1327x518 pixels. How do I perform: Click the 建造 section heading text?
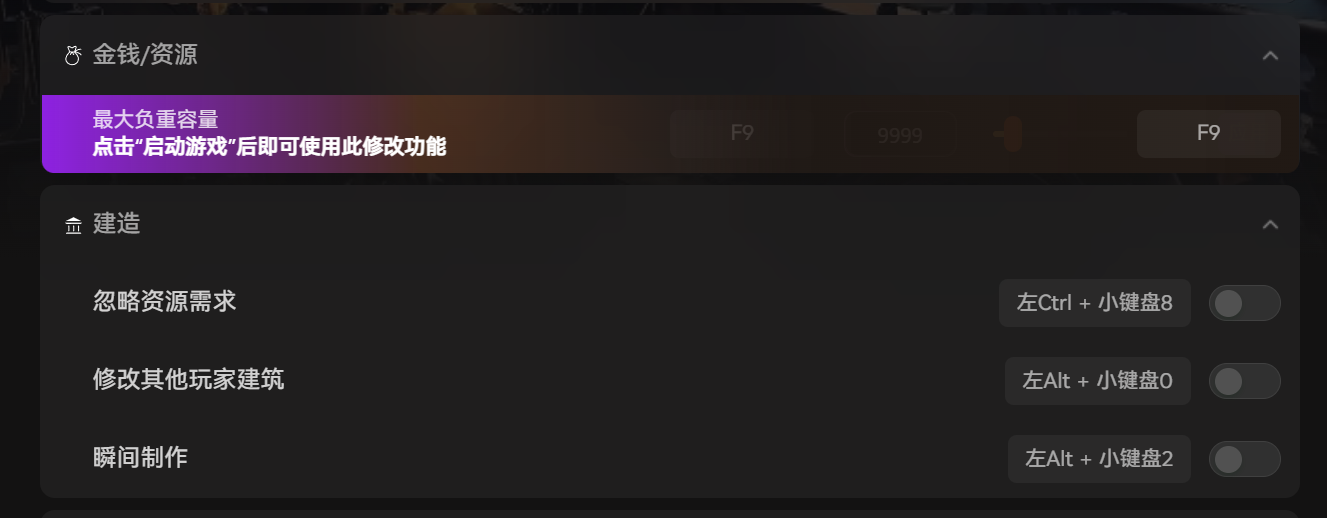117,224
